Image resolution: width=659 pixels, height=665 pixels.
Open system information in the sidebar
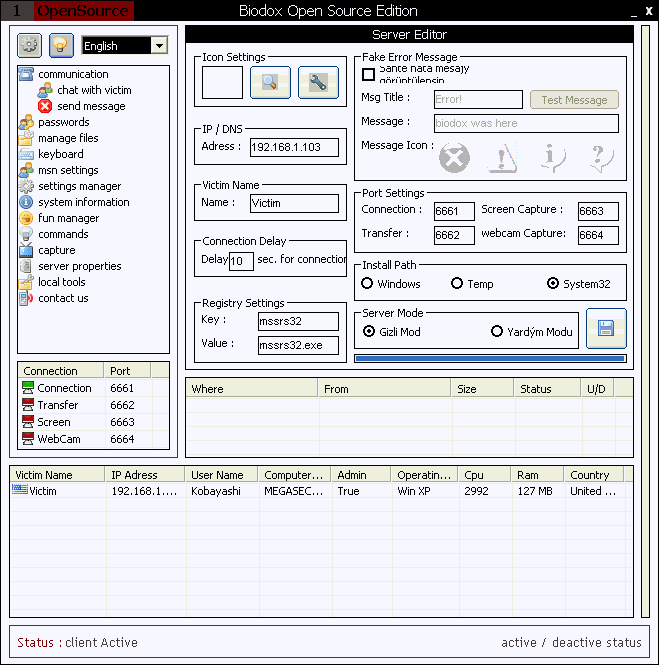(x=83, y=202)
